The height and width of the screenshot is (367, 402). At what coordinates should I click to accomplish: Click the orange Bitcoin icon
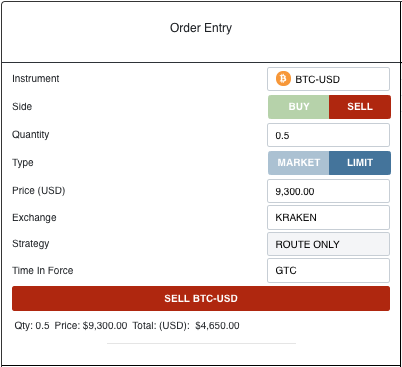(283, 79)
